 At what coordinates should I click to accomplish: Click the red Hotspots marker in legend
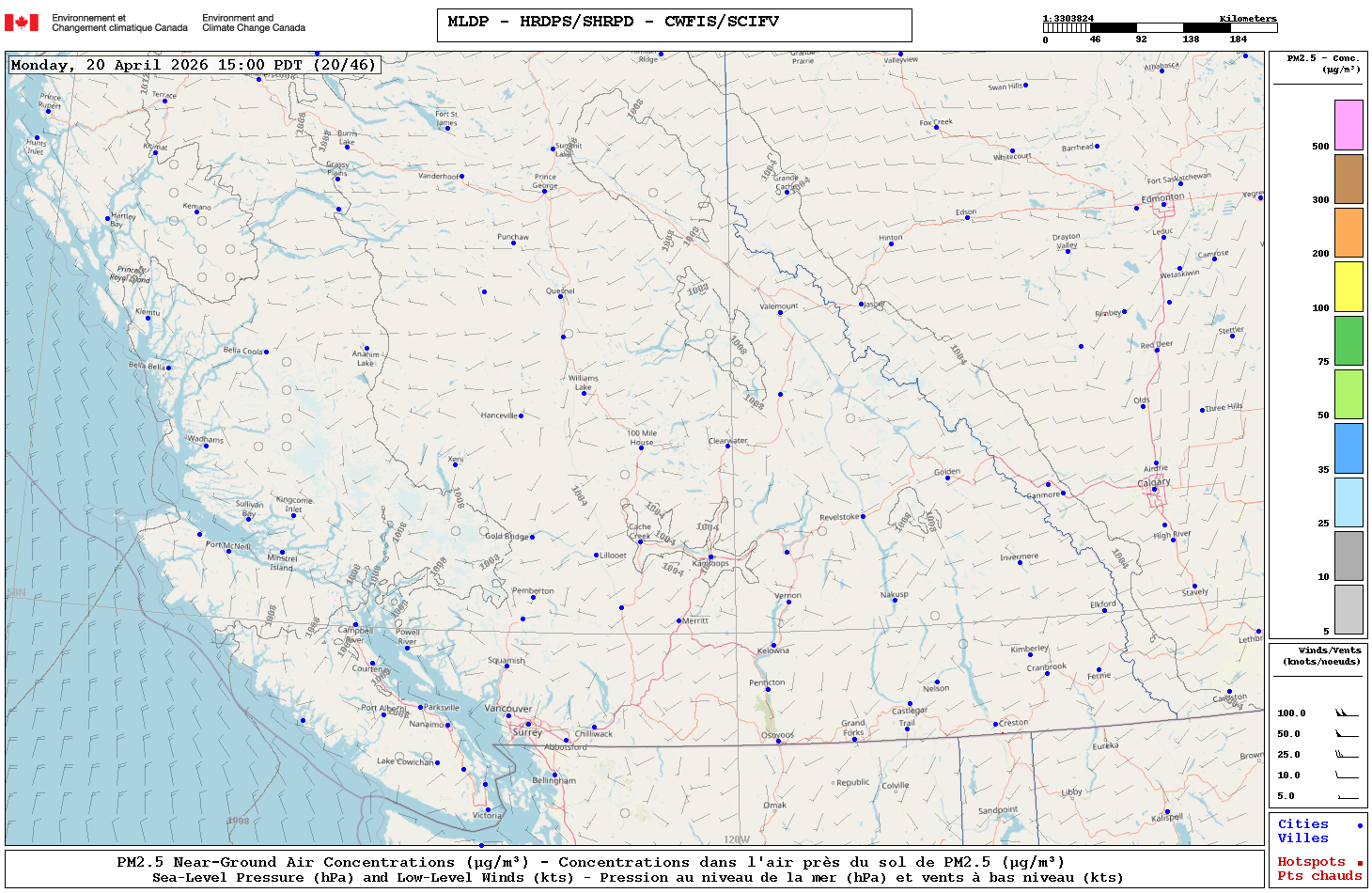click(1359, 863)
